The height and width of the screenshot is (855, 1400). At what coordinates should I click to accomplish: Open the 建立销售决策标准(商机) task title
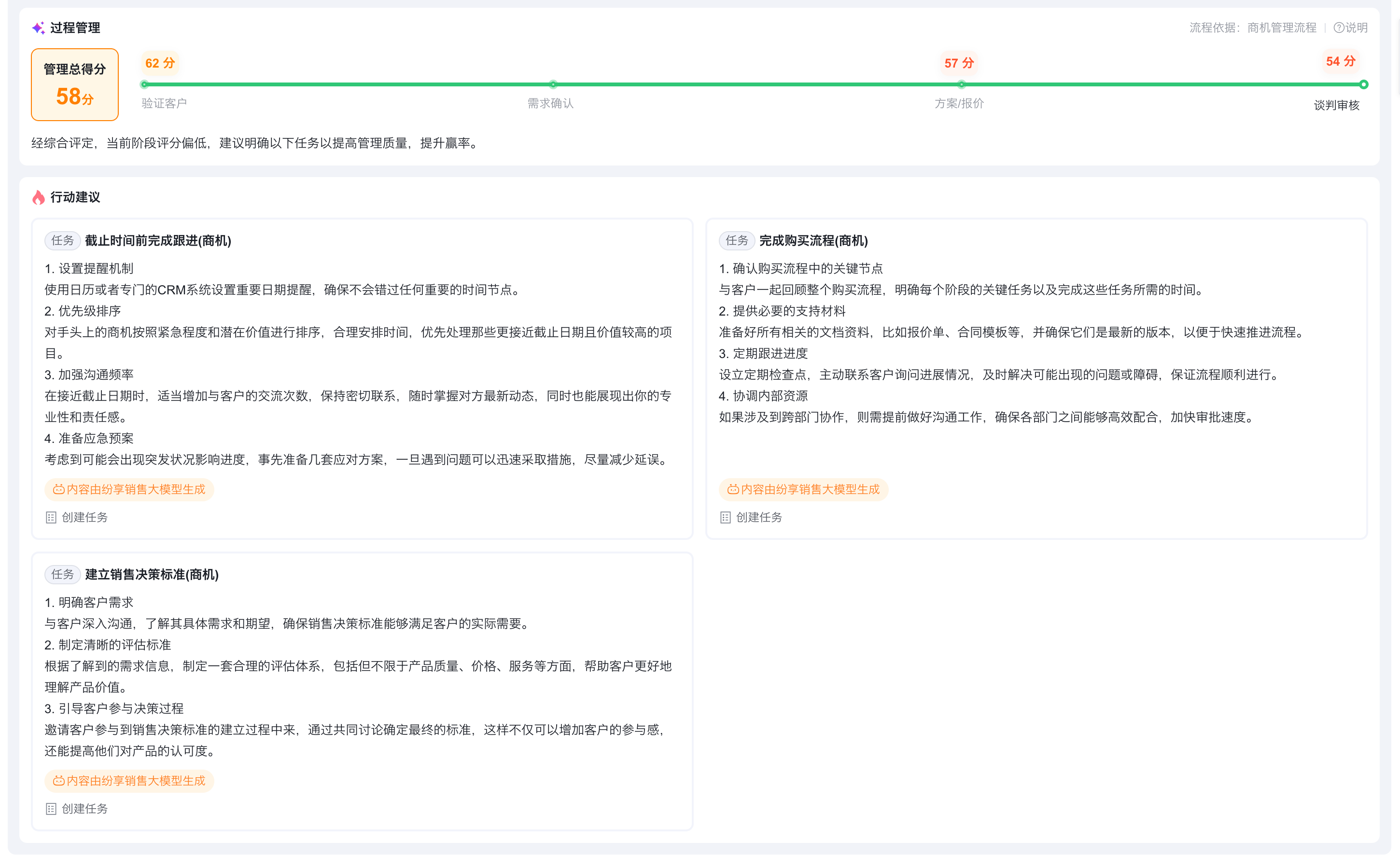(152, 575)
